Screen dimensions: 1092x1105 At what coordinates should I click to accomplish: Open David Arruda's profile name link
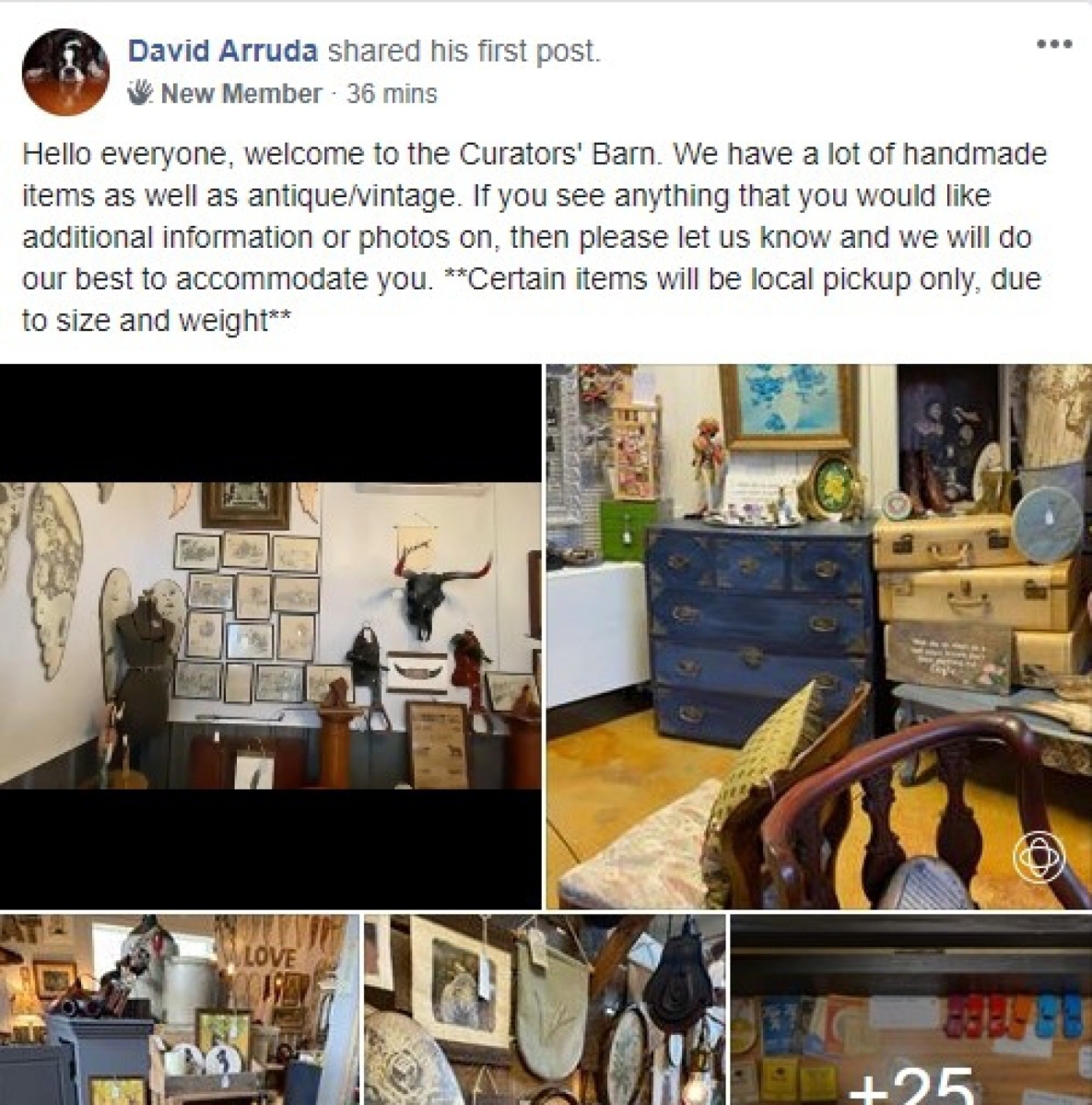click(x=223, y=51)
